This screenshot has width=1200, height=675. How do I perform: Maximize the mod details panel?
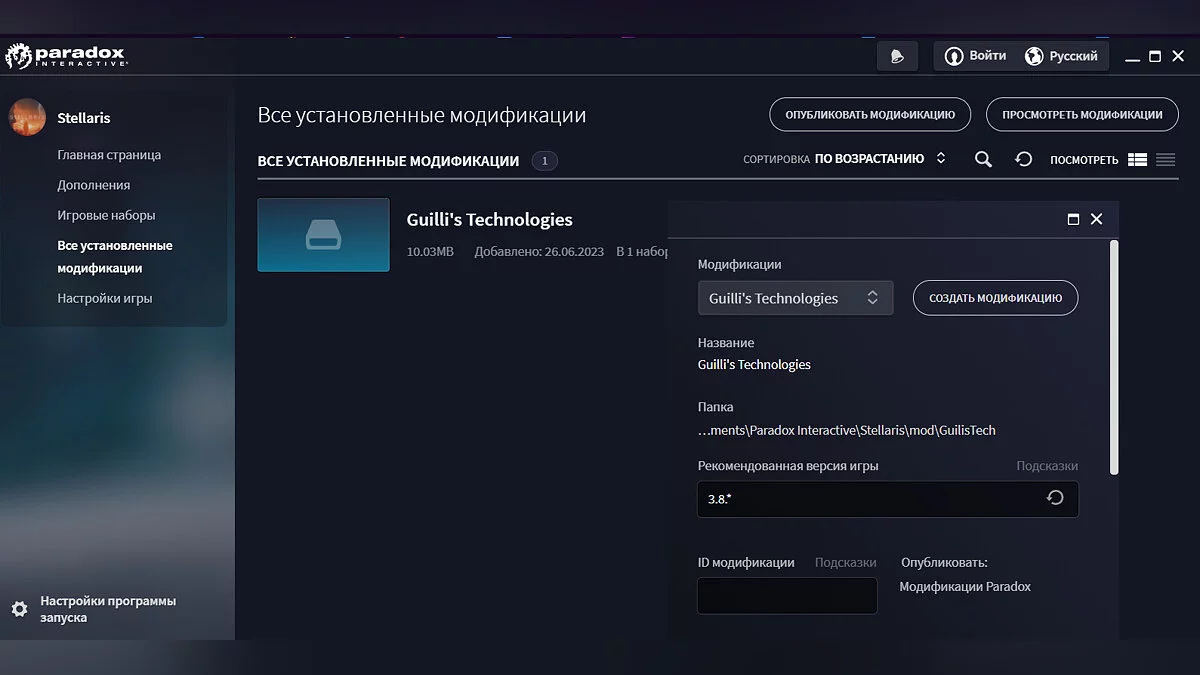(1073, 219)
